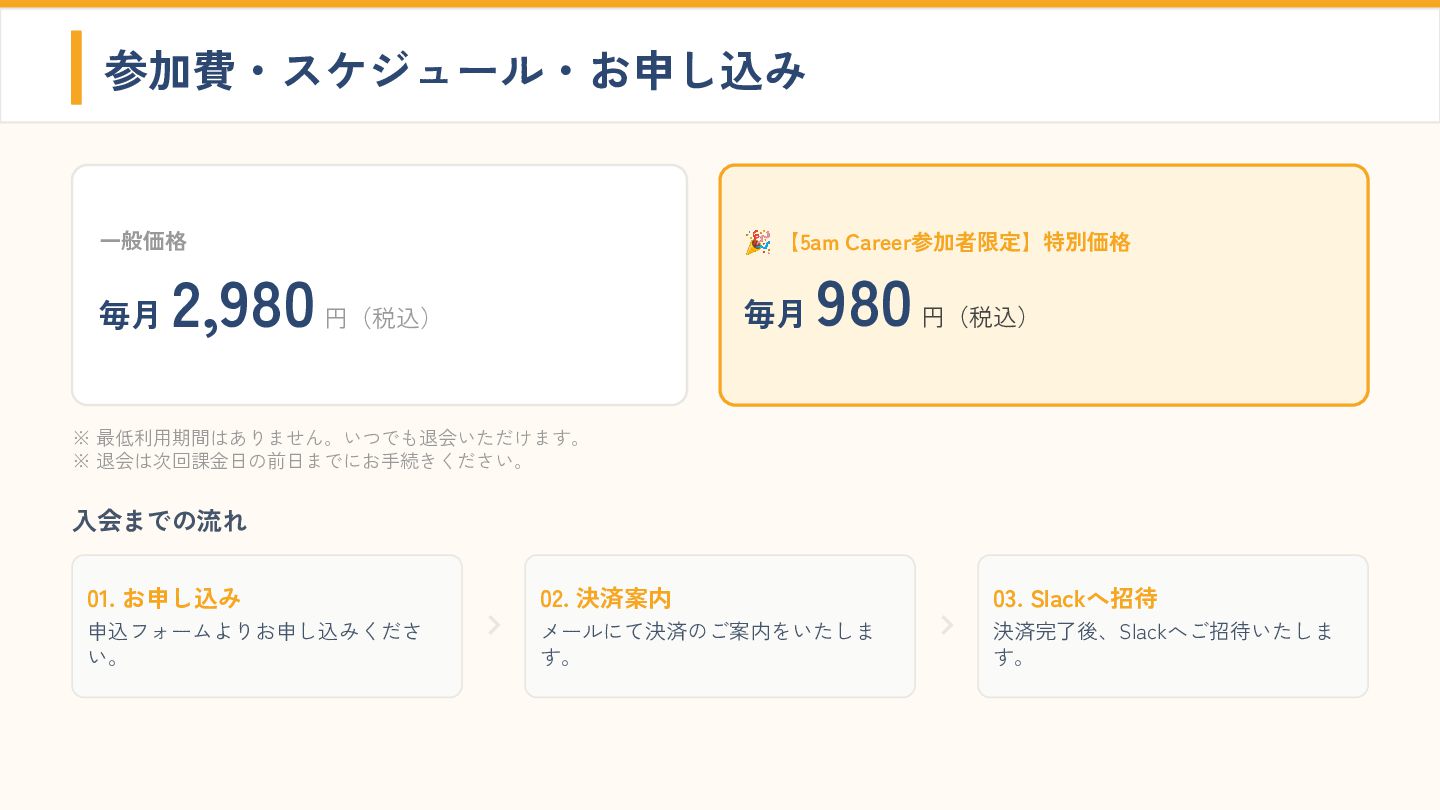Click the orange accent bar beside the title

point(76,67)
